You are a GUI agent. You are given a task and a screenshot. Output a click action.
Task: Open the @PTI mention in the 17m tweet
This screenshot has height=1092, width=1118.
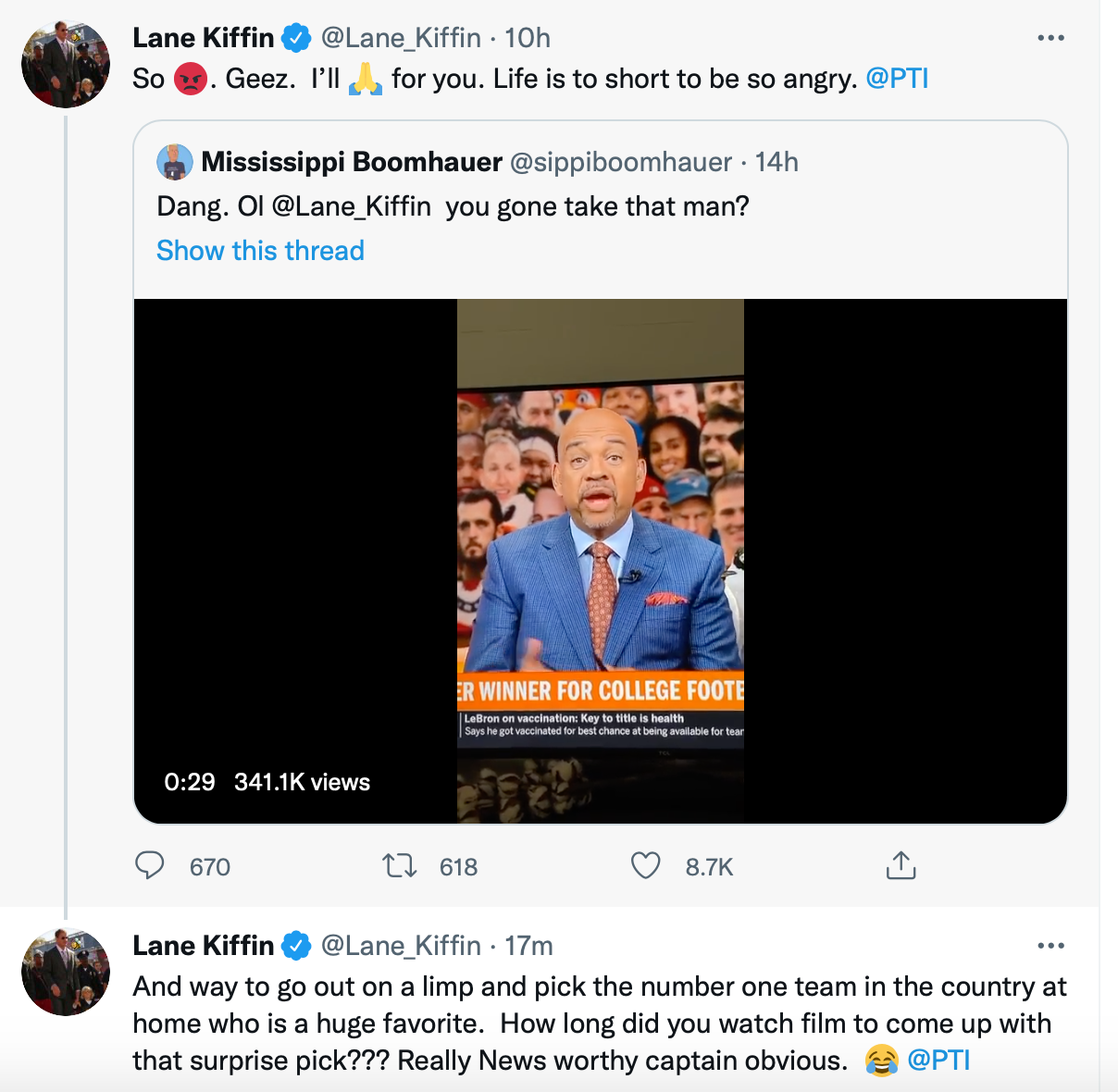[x=938, y=1061]
